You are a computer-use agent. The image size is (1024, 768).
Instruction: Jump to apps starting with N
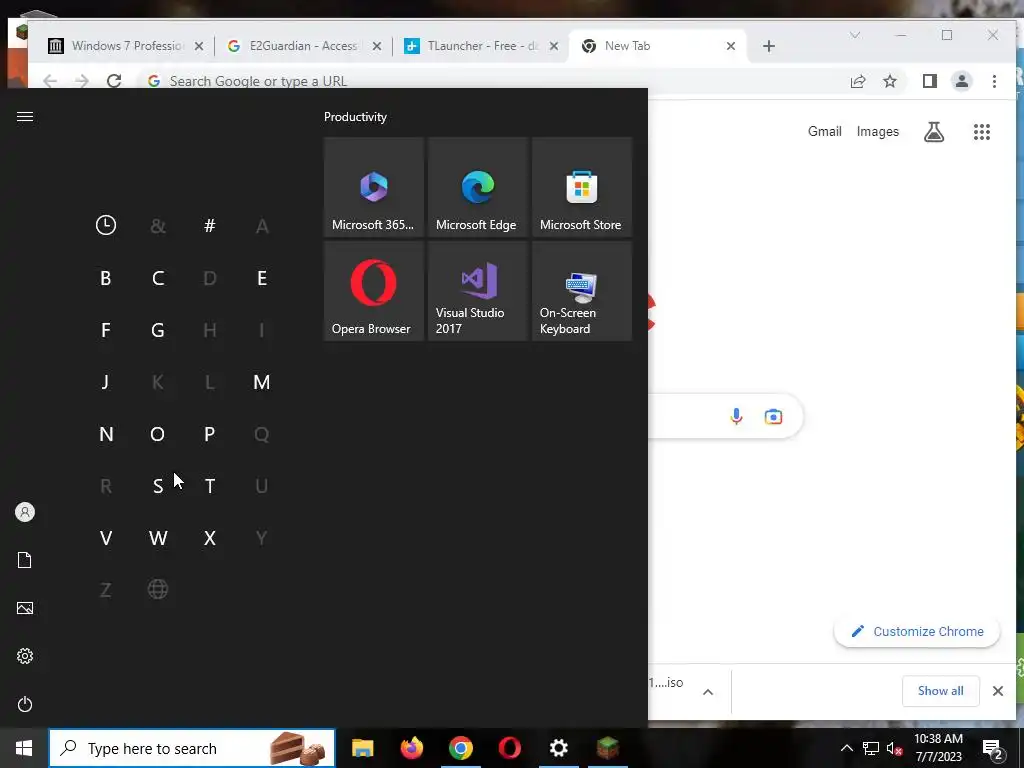[x=106, y=434]
